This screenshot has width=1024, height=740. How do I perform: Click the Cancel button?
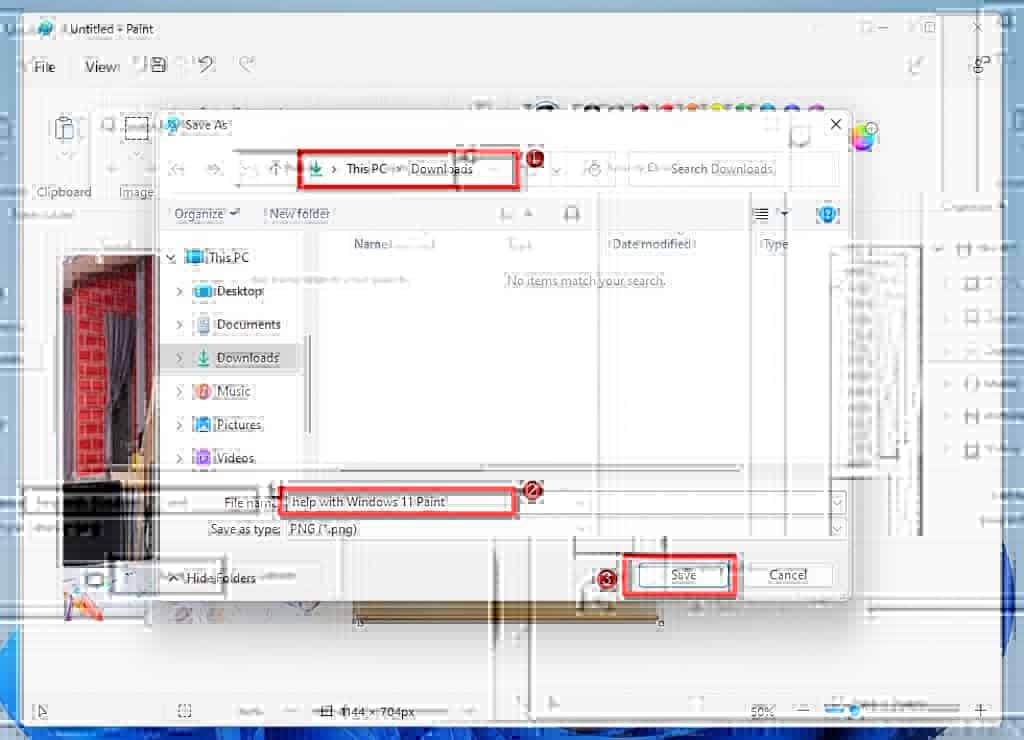click(788, 575)
